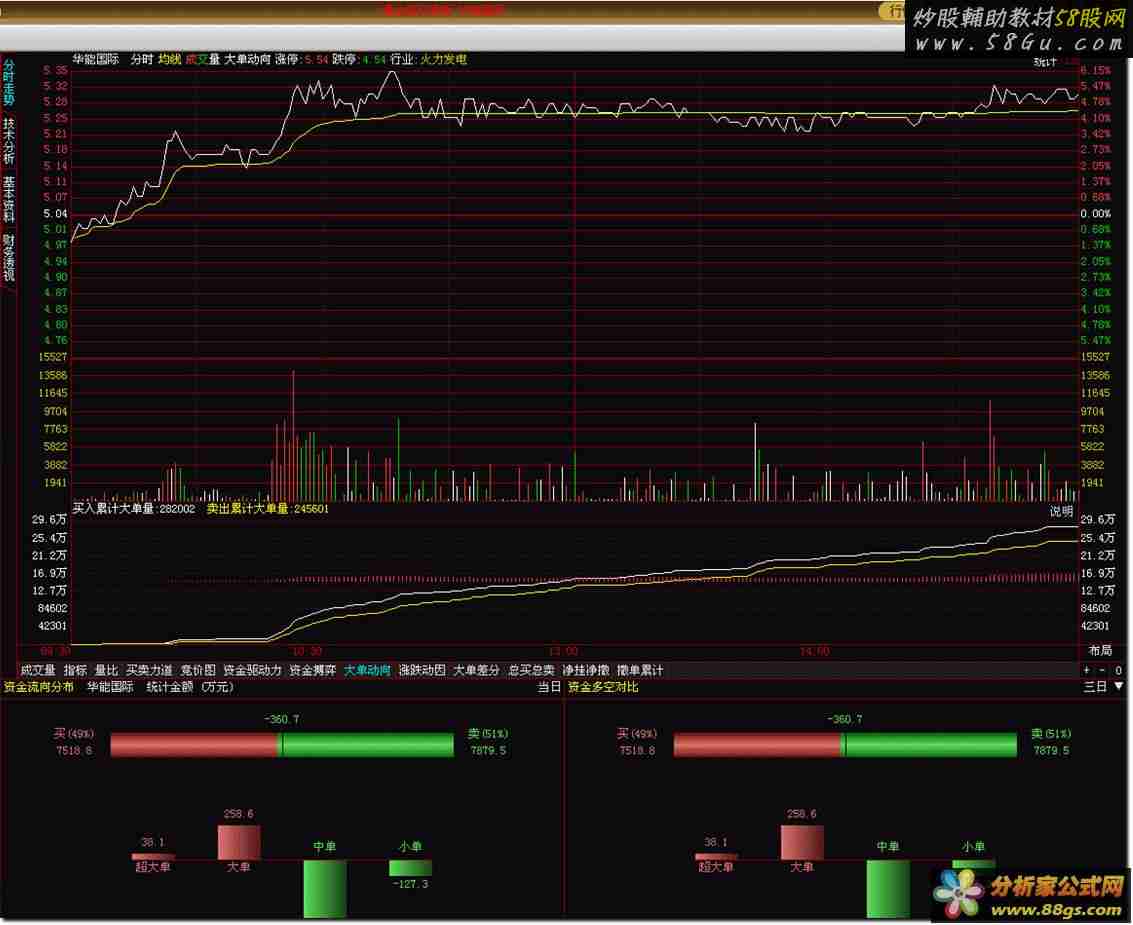This screenshot has height=925, width=1133.
Task: Open the 三日 dropdown arrow
Action: coord(1119,686)
